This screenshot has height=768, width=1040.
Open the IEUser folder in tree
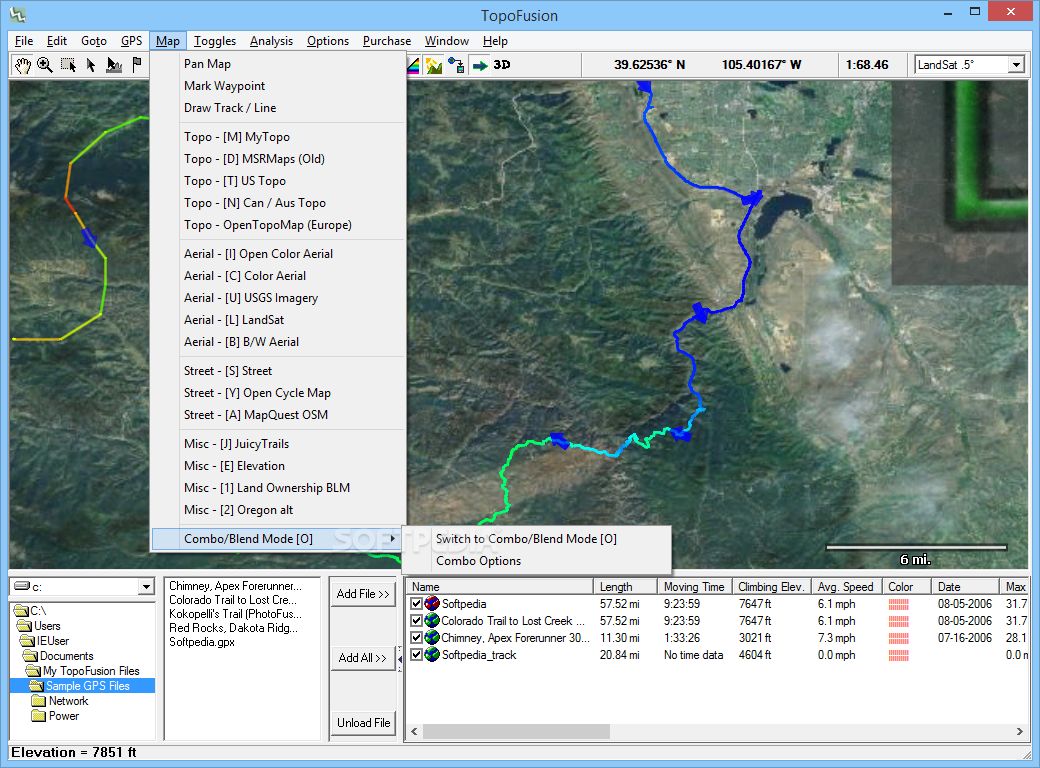45,641
